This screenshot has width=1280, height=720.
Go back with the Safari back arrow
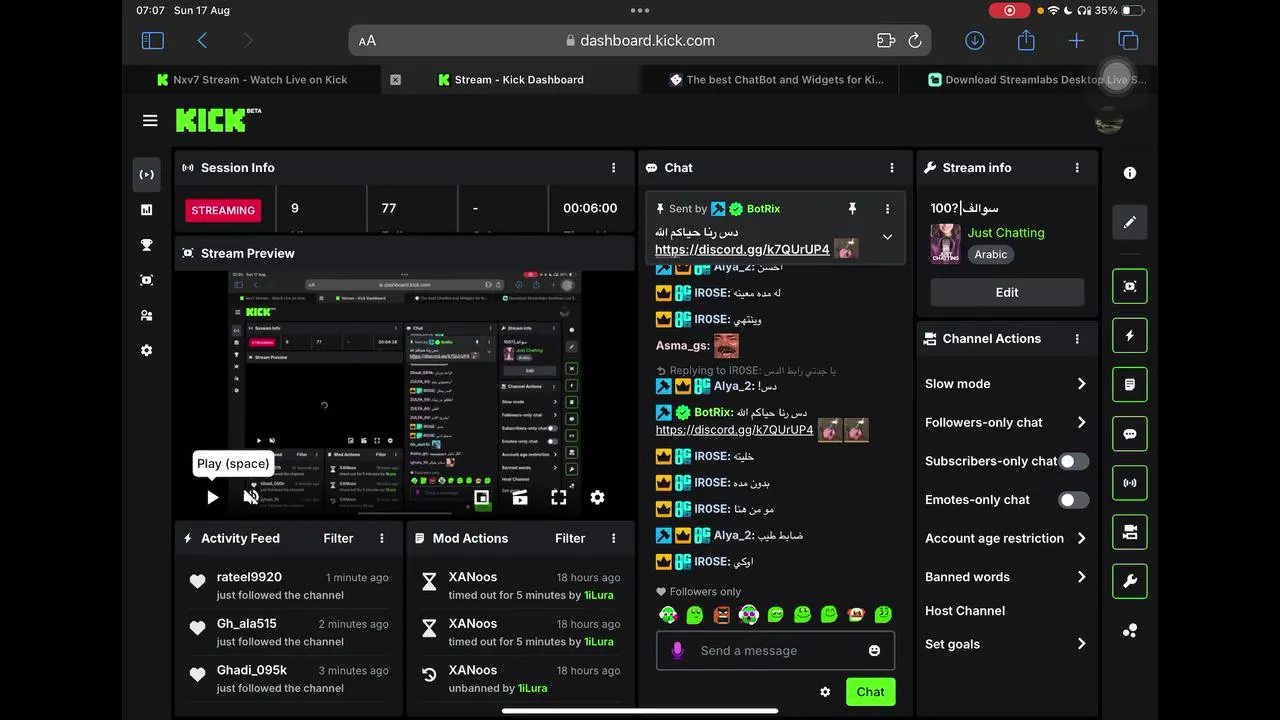click(202, 40)
